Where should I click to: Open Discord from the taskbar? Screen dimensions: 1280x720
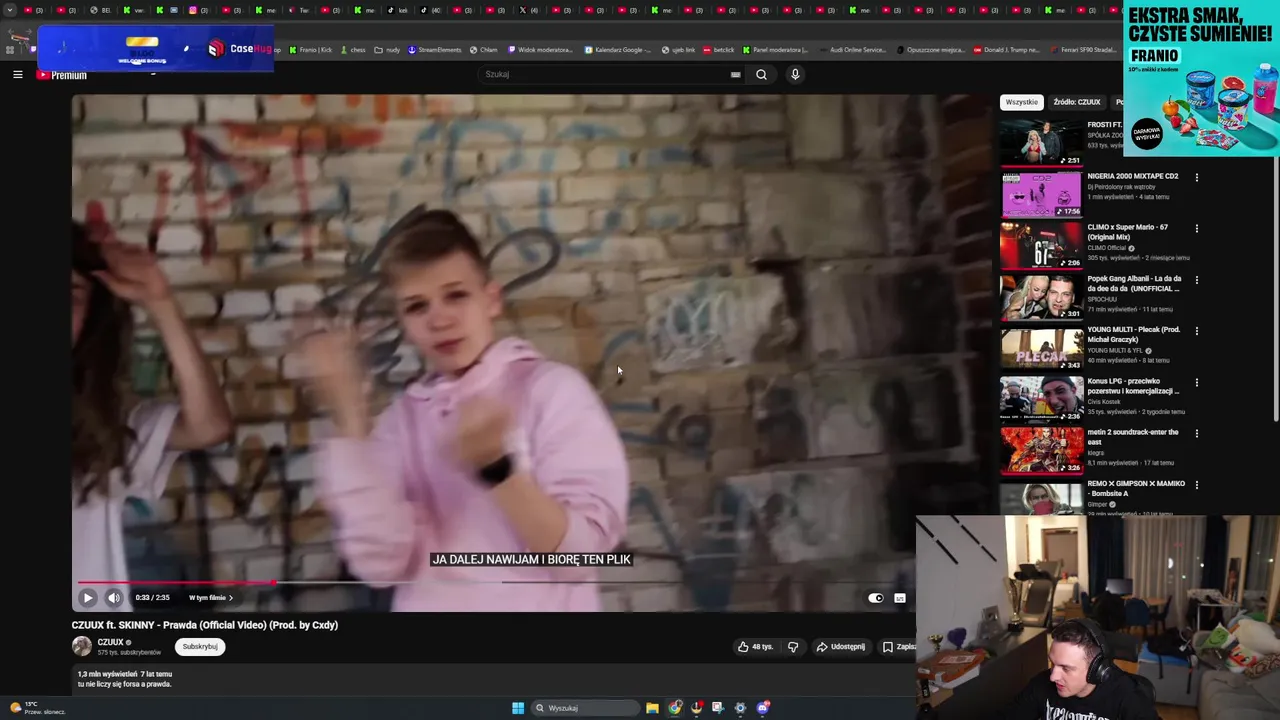763,708
